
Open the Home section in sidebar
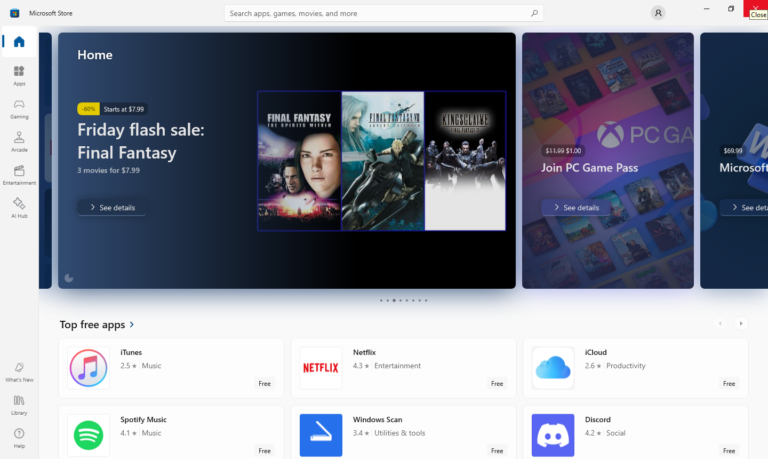19,42
